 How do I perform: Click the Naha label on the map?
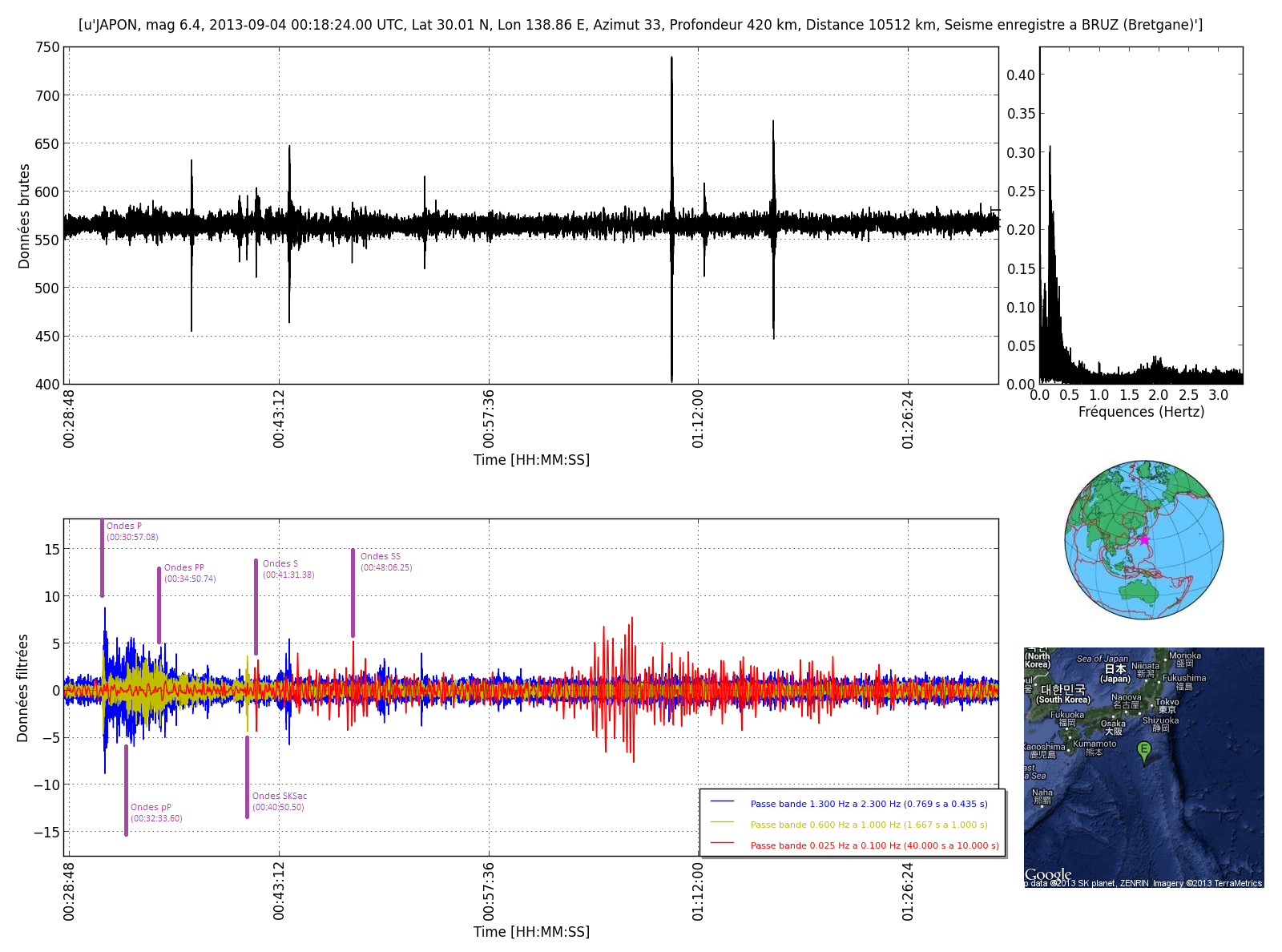(1042, 793)
